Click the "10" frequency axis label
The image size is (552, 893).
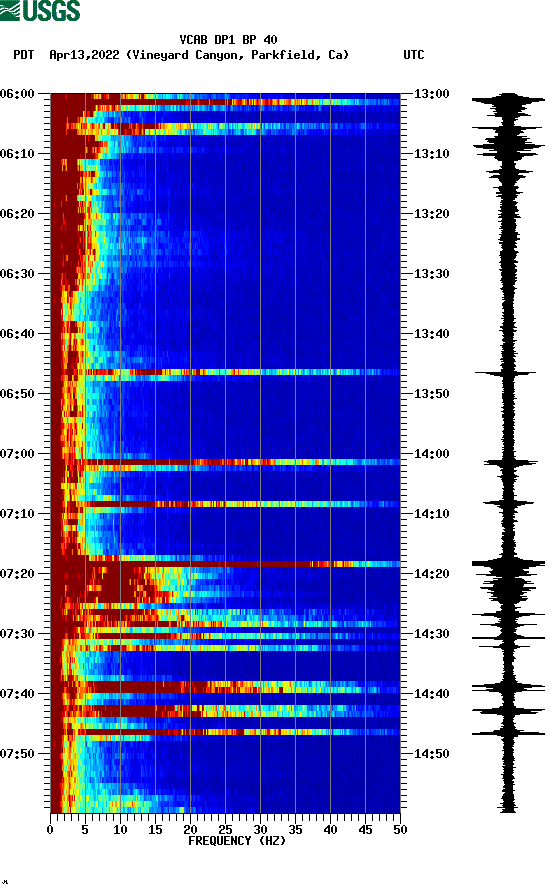120,830
